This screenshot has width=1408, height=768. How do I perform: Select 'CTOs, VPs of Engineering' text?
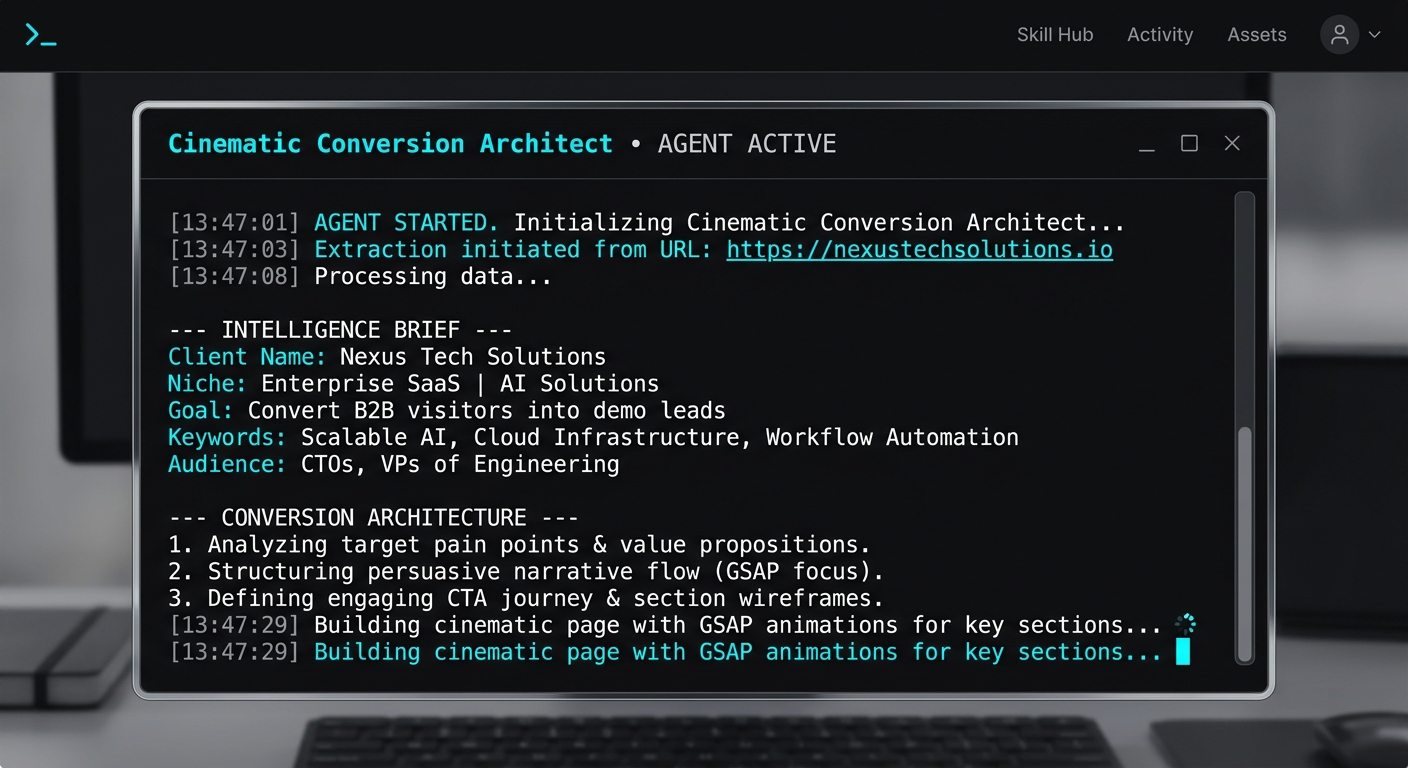pos(460,464)
